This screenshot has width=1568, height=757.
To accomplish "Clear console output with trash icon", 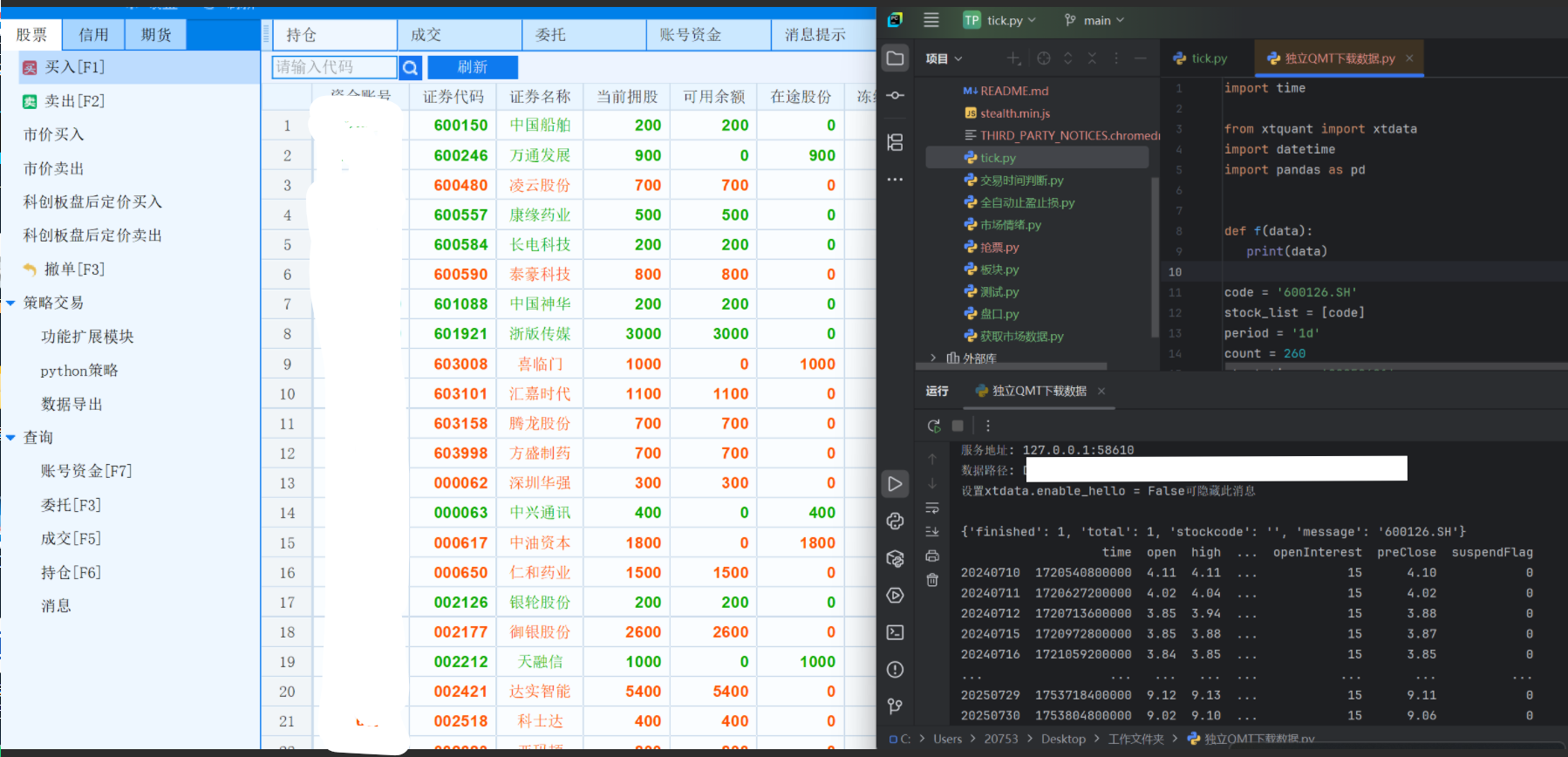I will click(932, 580).
